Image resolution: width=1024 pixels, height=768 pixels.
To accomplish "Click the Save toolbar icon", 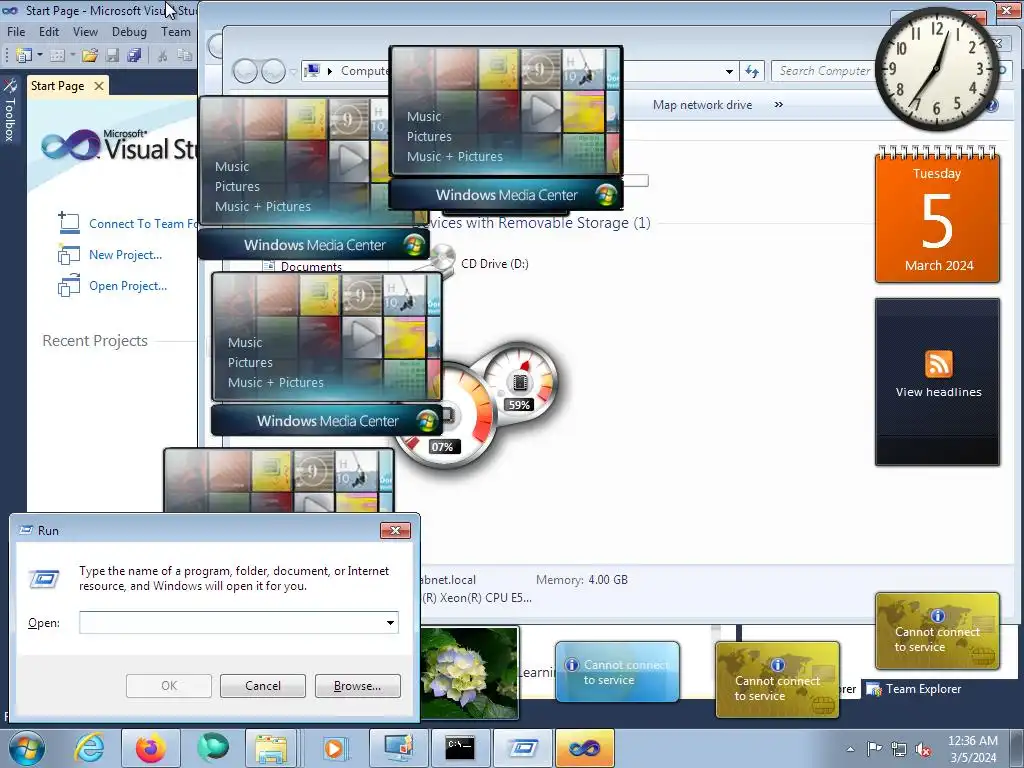I will tap(112, 56).
